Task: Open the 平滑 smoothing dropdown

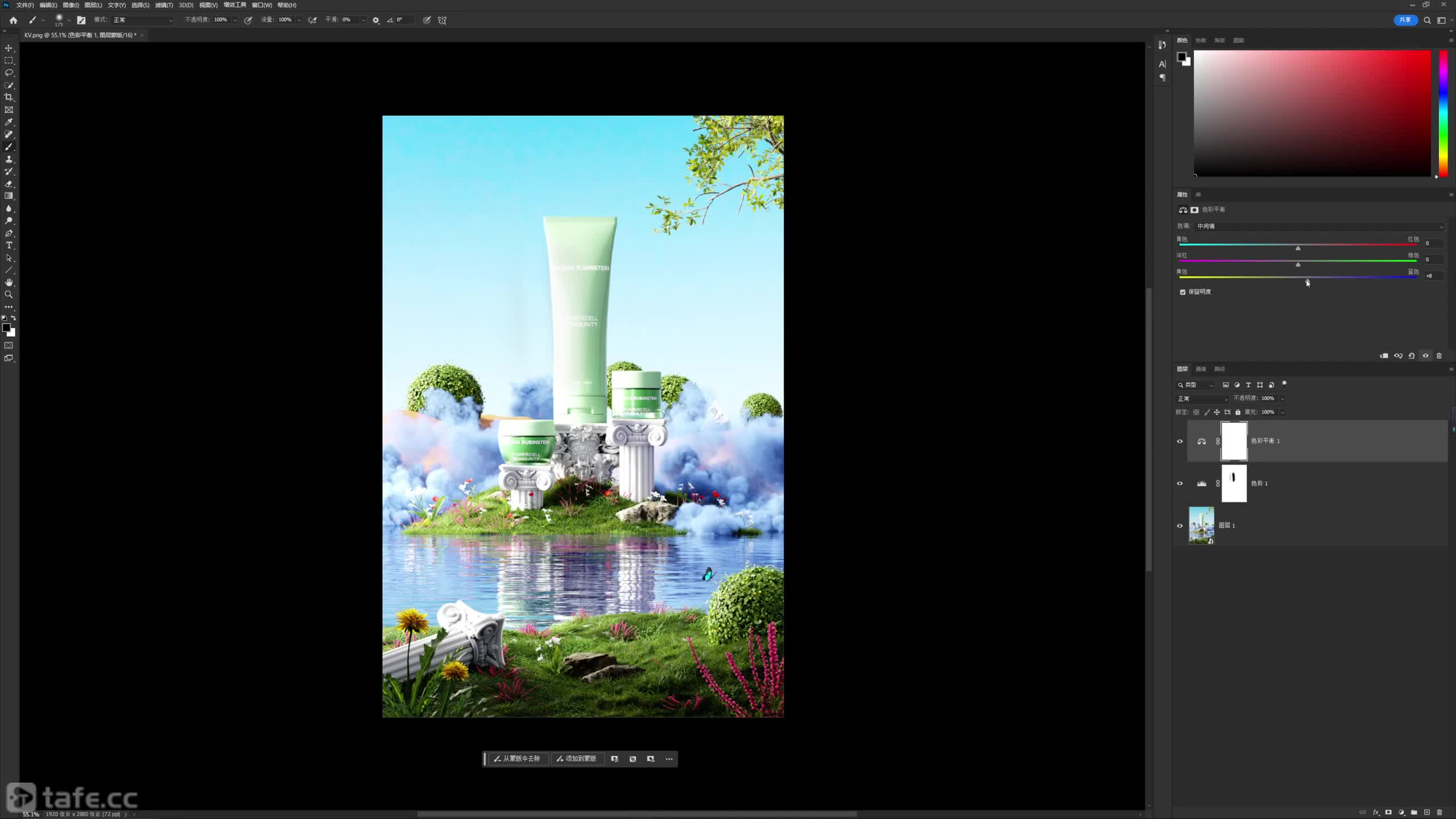Action: coord(363,20)
